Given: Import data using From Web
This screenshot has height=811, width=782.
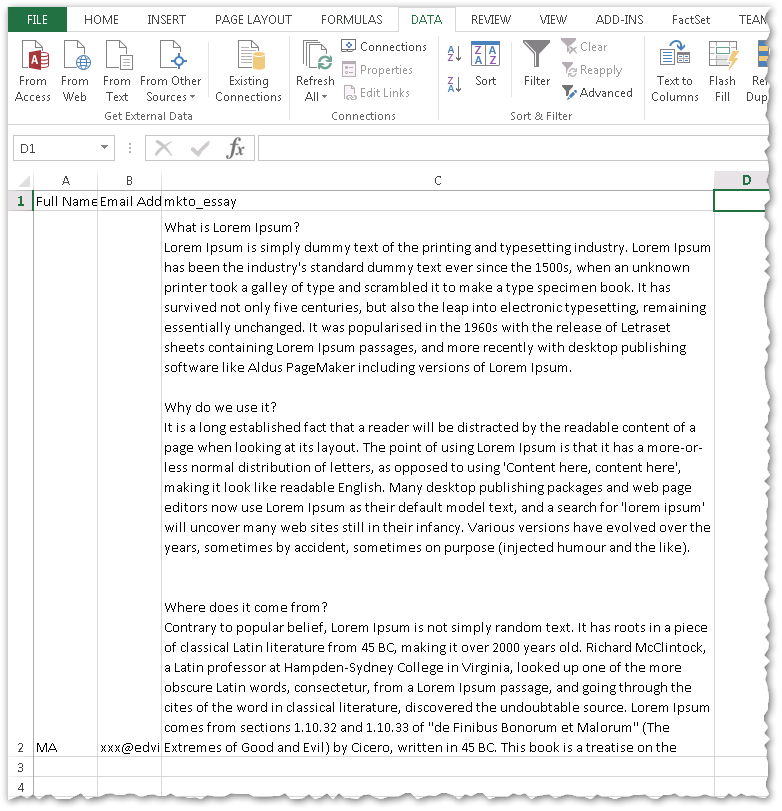Looking at the screenshot, I should coord(74,72).
